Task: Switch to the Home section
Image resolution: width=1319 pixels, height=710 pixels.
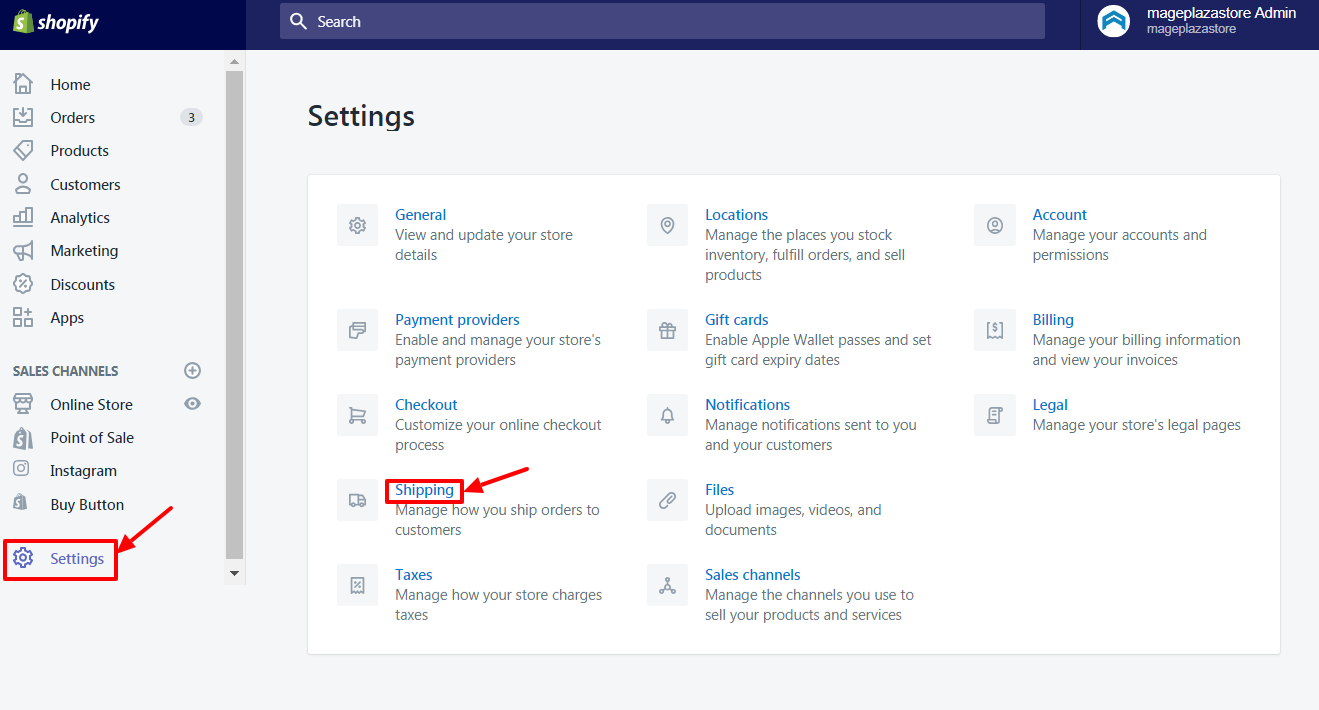Action: (x=28, y=84)
